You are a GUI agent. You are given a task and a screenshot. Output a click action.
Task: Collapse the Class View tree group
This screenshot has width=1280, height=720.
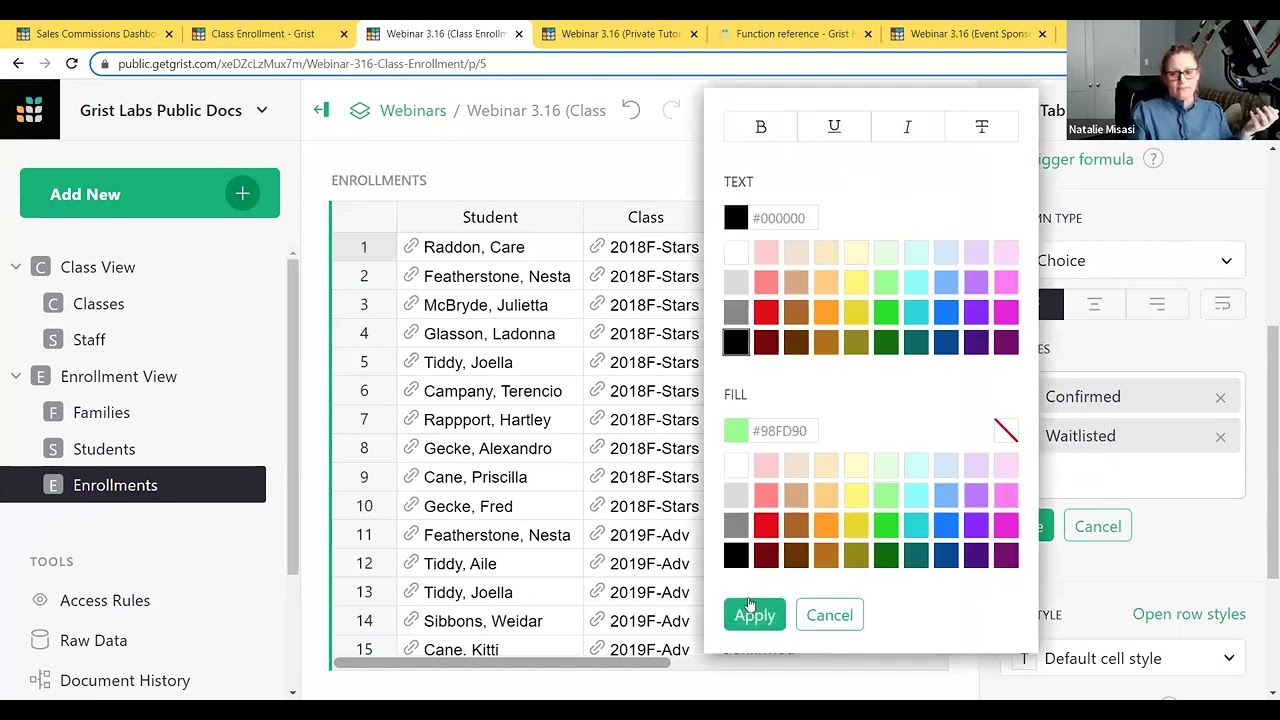16,267
